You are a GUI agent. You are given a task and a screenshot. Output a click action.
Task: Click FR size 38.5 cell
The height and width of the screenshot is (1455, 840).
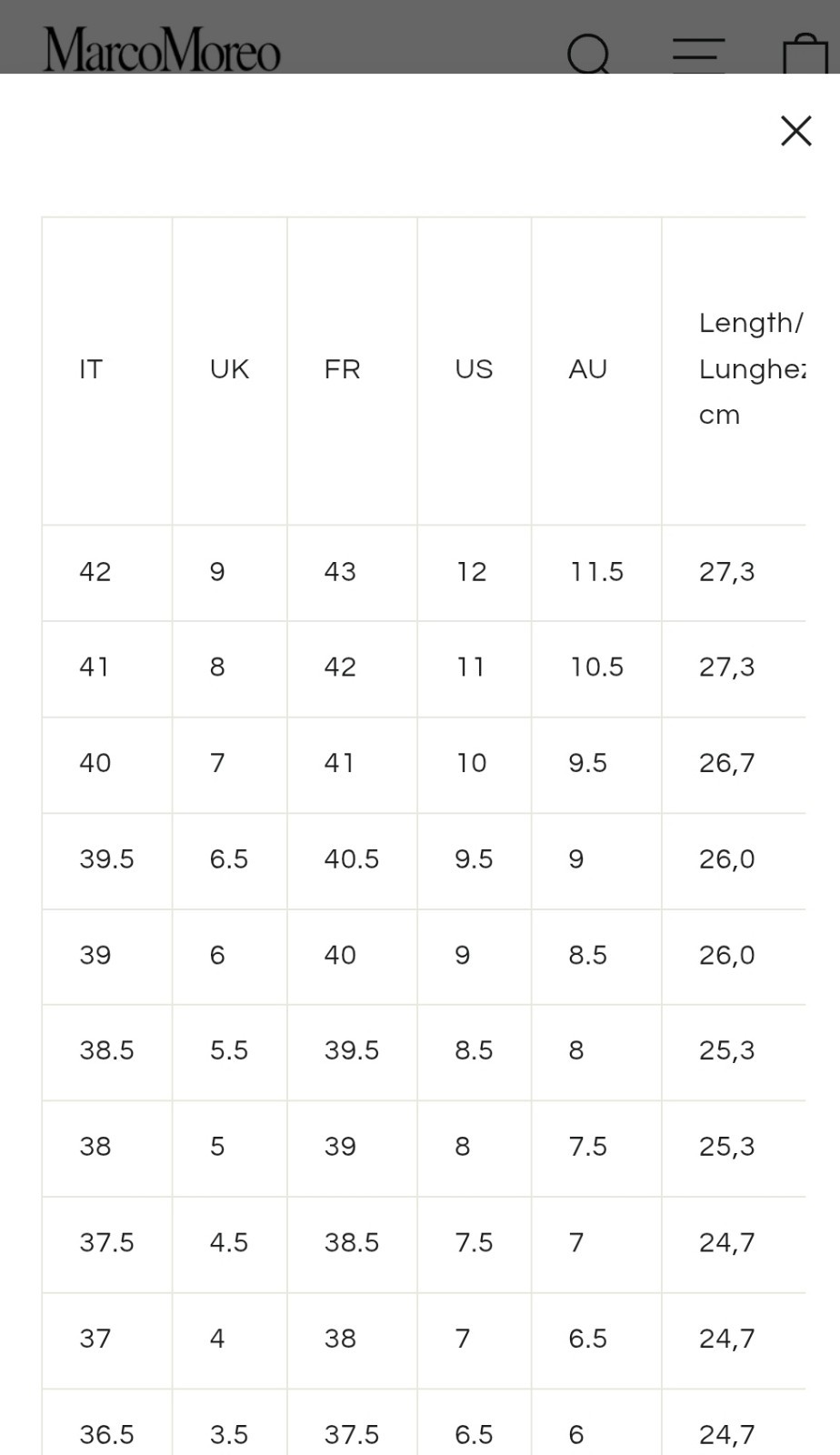coord(351,1243)
